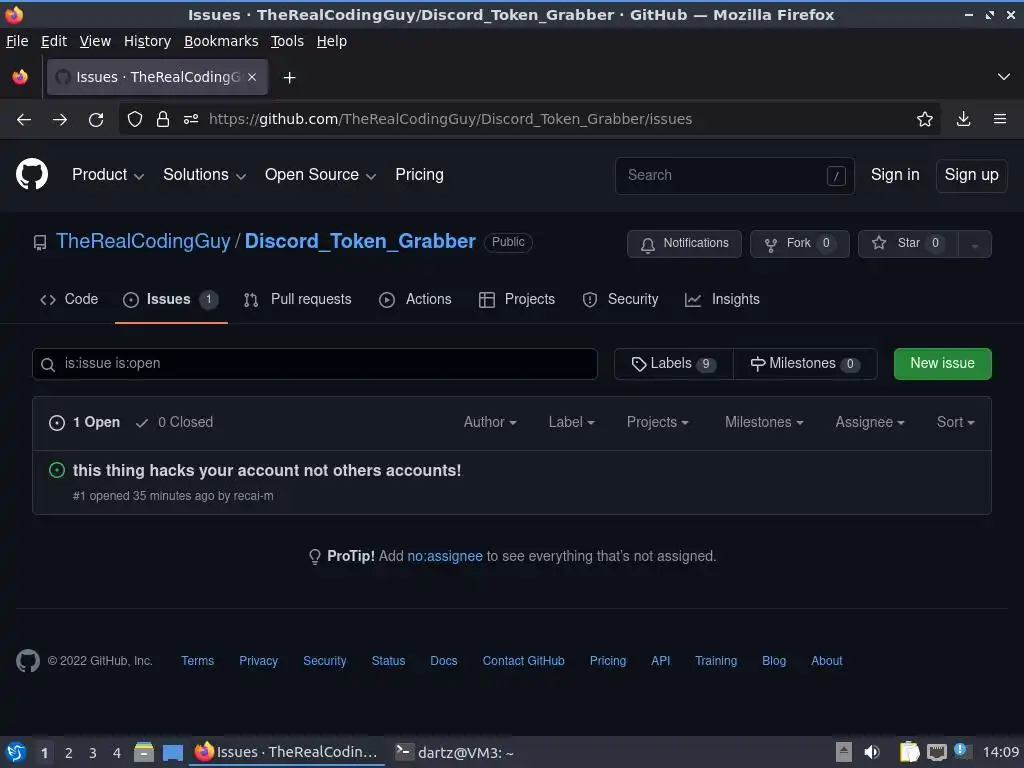The height and width of the screenshot is (768, 1024).
Task: Go back with browser back arrow
Action: click(24, 120)
